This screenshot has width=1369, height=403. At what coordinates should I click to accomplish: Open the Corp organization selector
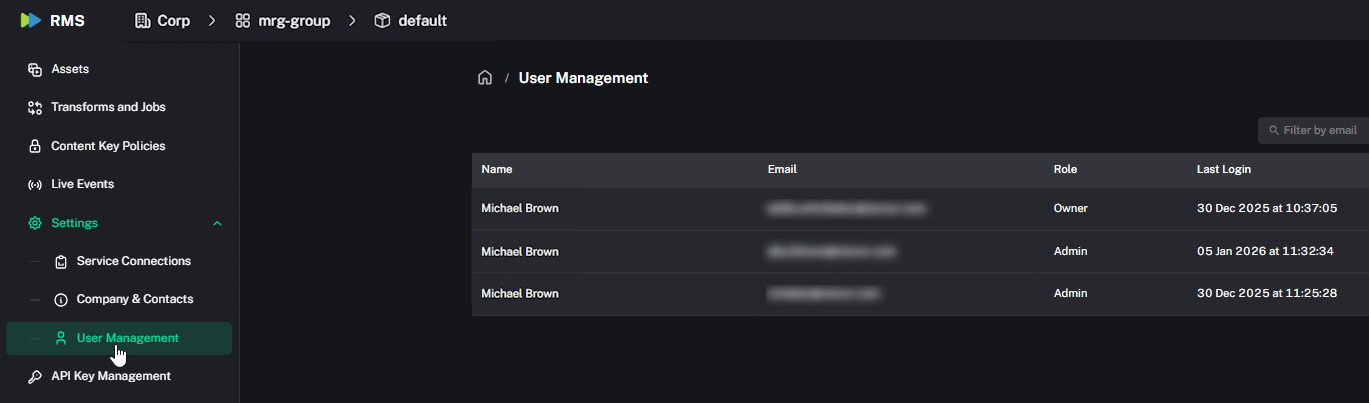pyautogui.click(x=162, y=20)
